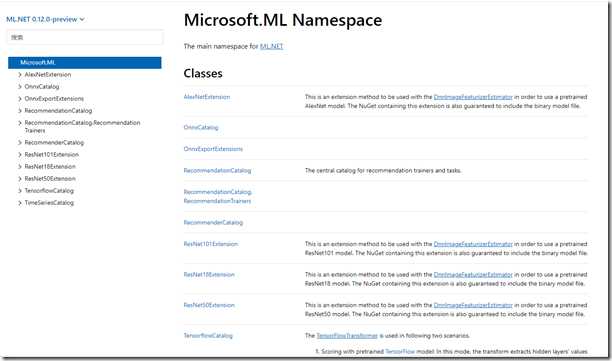Expand the OnnxCatalog tree chevron
612x361 pixels.
[x=20, y=87]
